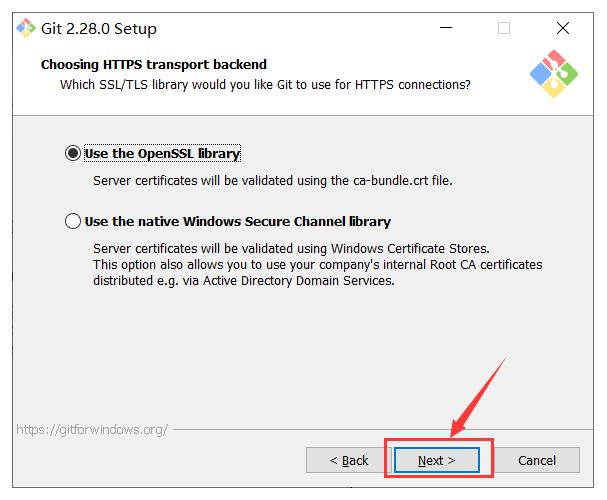607x500 pixels.
Task: Click the 'Use the OpenSSL library' label
Action: pos(162,153)
